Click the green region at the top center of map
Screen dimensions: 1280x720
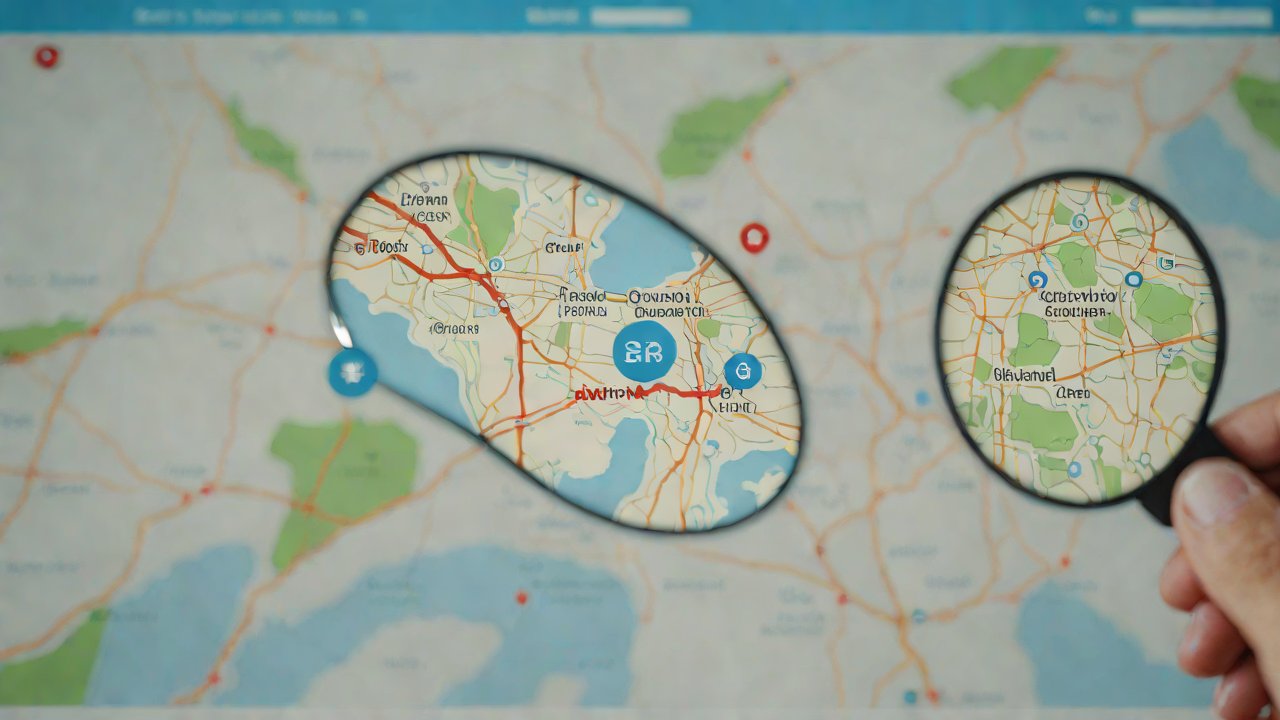(x=720, y=130)
